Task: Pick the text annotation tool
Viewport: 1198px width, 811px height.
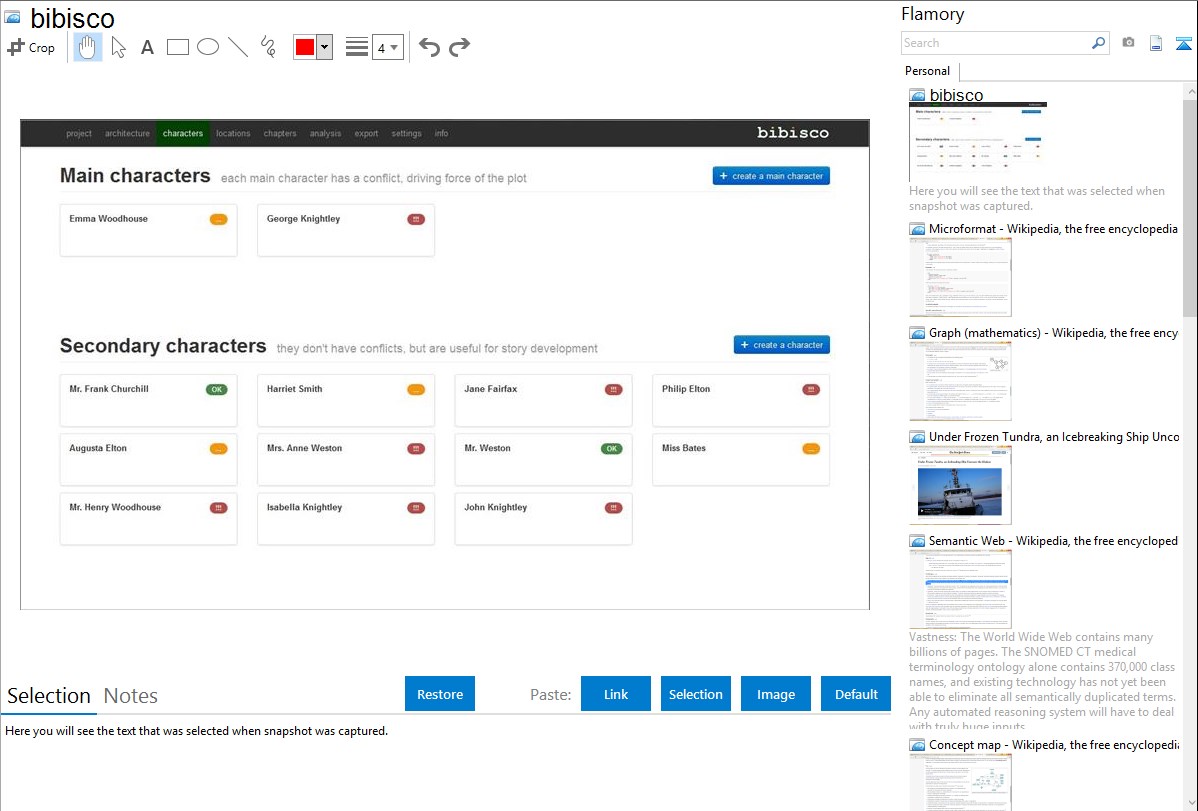Action: (147, 47)
